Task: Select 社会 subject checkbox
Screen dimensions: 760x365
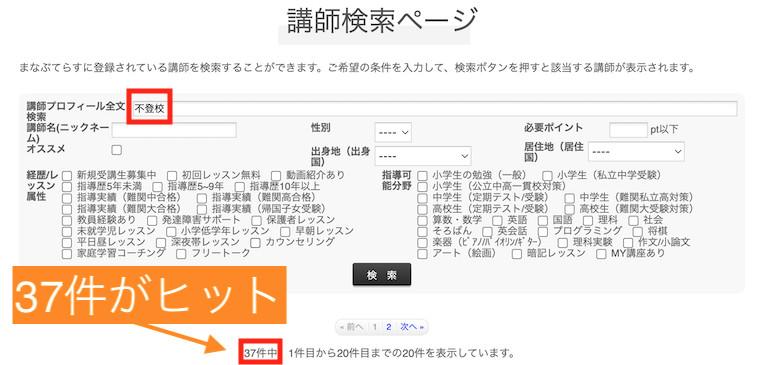Action: [633, 220]
